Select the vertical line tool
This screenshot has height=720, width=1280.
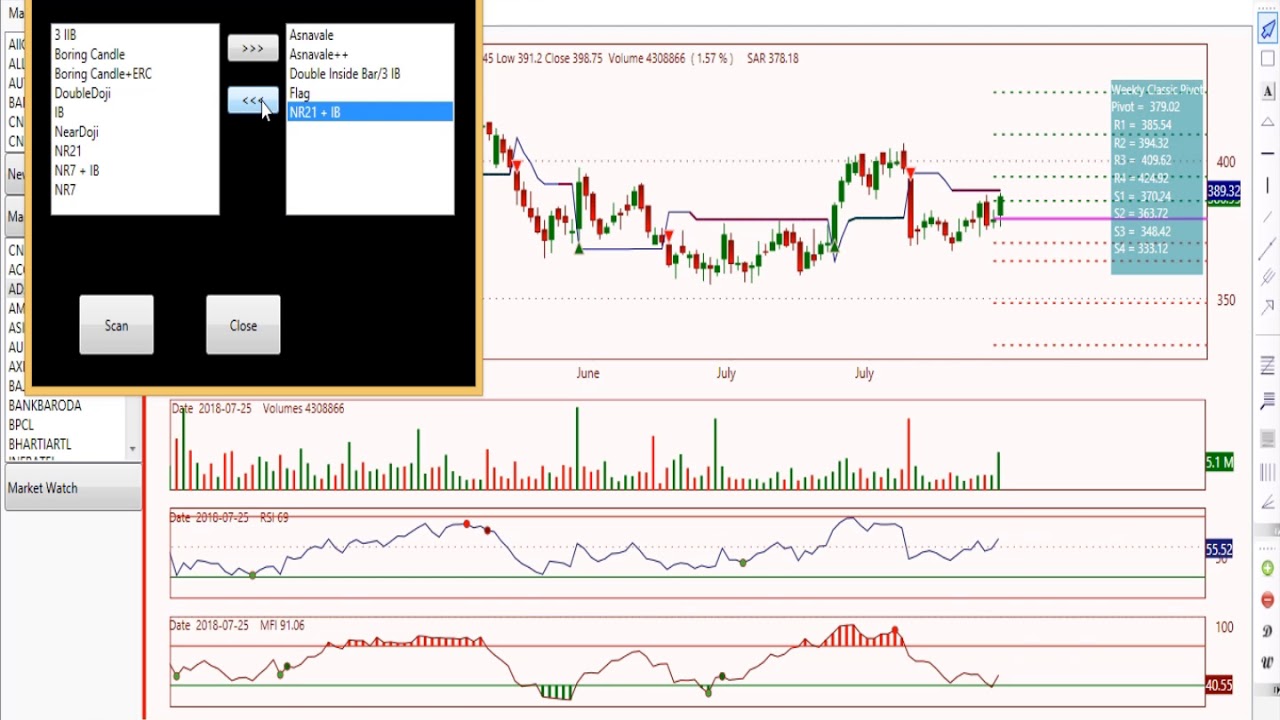click(1268, 184)
